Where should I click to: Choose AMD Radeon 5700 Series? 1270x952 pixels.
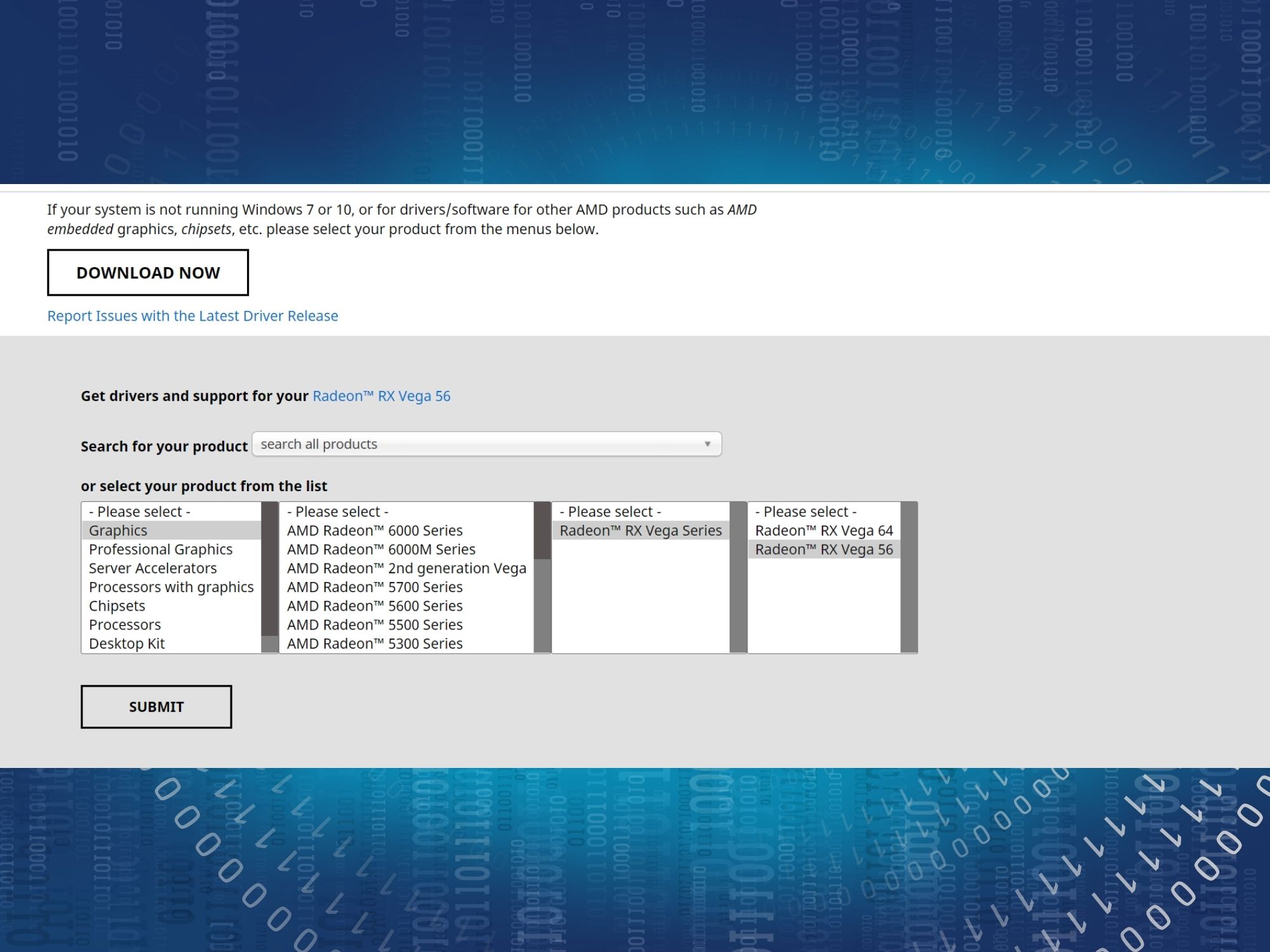(407, 587)
